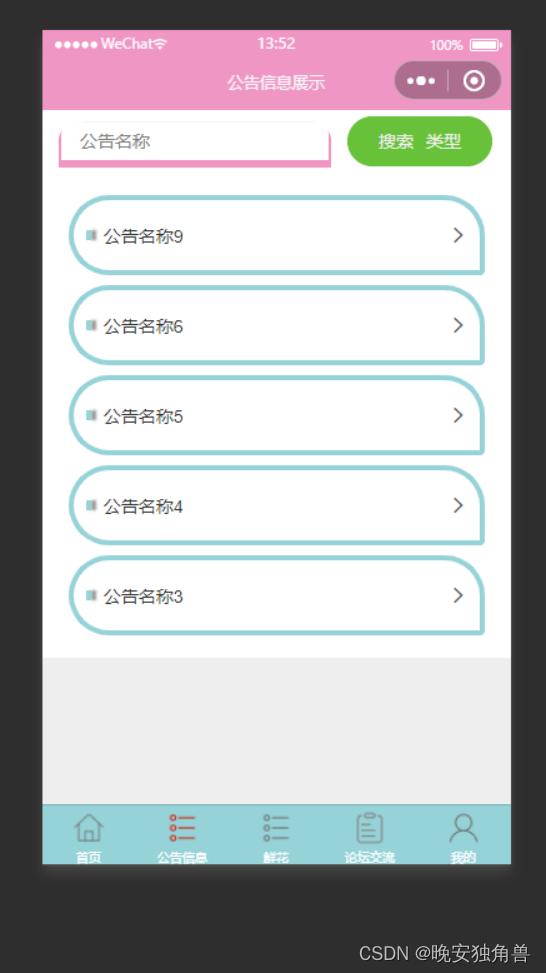
Task: Expand 公告名称9 with its right chevron
Action: pos(458,235)
